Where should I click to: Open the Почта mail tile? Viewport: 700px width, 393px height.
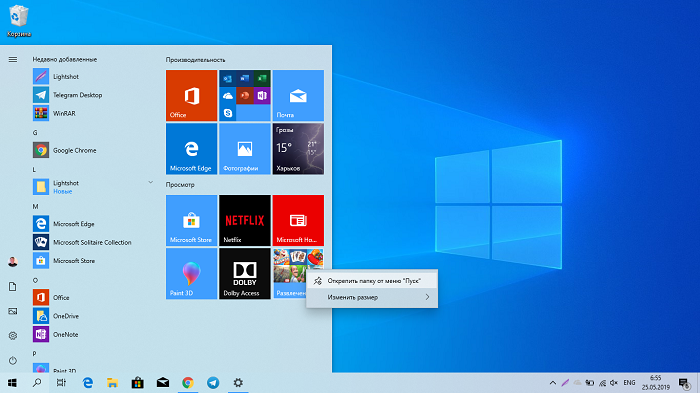click(298, 96)
